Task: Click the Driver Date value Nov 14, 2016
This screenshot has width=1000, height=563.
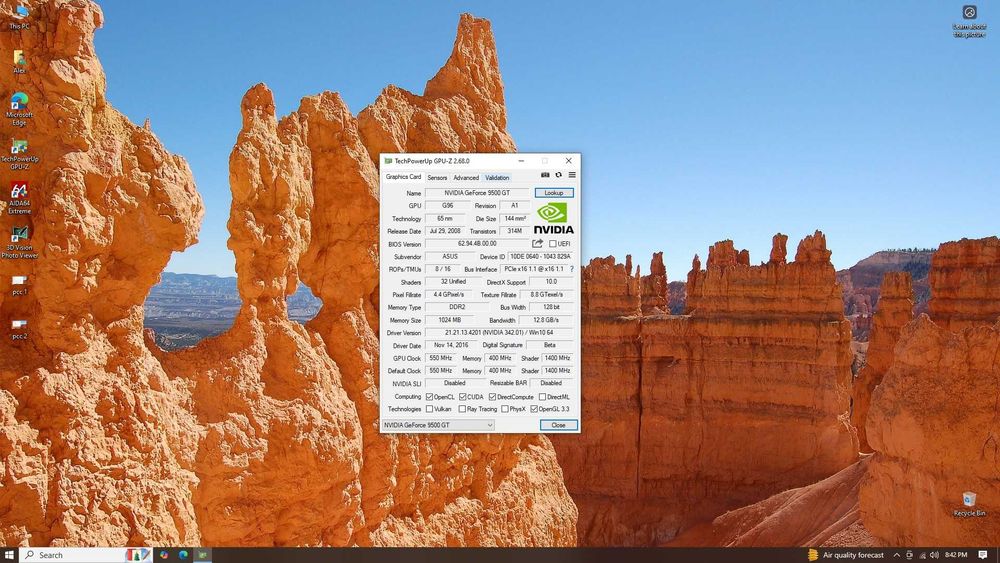Action: click(450, 345)
